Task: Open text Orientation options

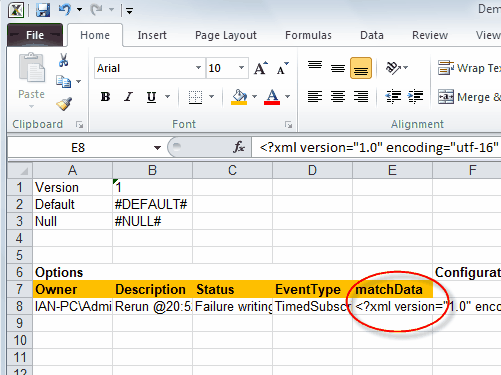Action: (396, 68)
